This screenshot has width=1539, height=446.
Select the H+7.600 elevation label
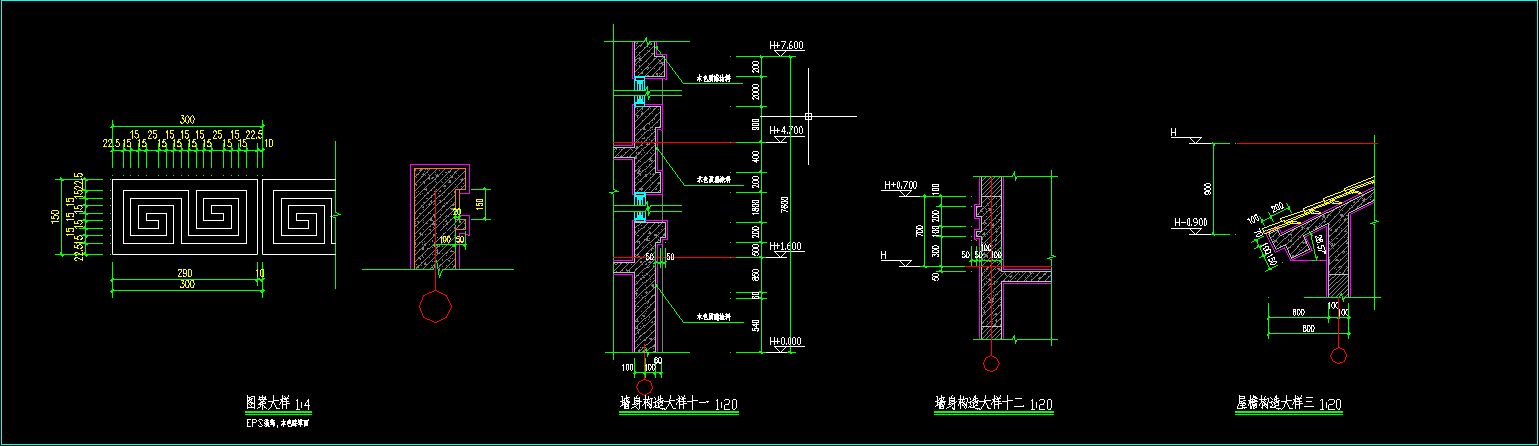786,46
